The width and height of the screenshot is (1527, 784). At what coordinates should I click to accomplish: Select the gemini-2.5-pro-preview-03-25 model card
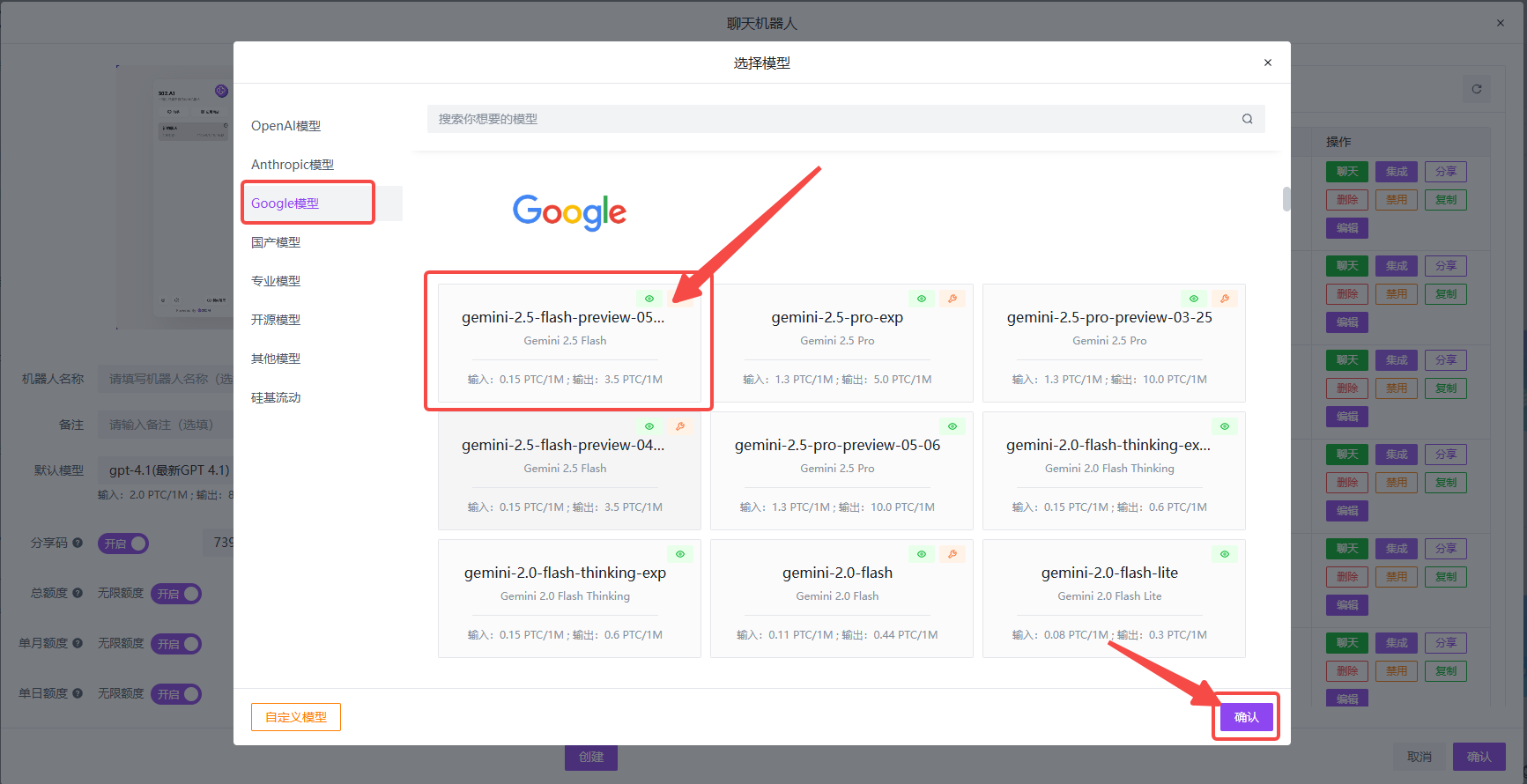click(1114, 343)
